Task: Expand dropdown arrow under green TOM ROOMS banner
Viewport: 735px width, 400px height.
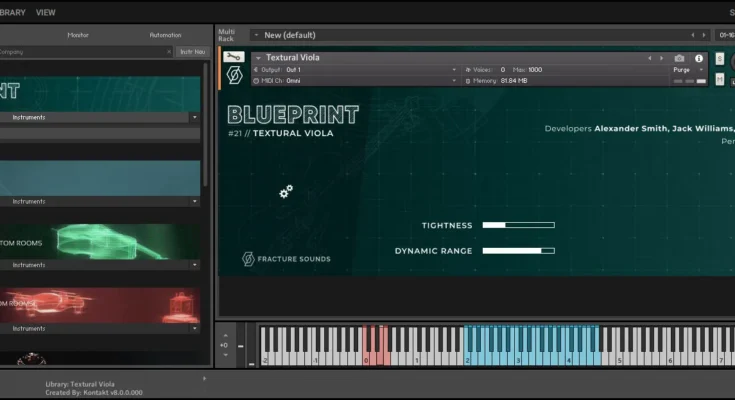Action: click(195, 265)
